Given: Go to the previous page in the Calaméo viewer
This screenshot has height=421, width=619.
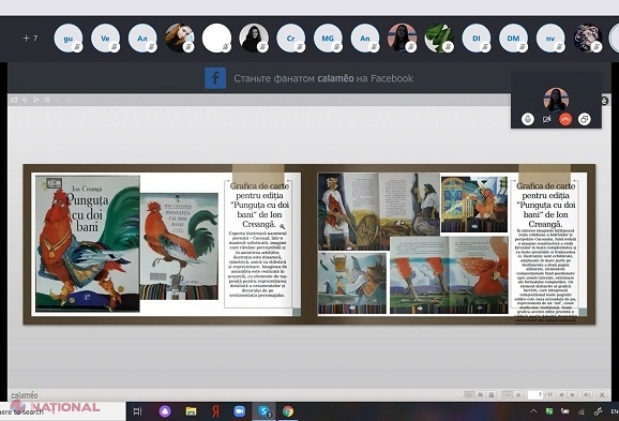Looking at the screenshot, I should click(x=561, y=395).
